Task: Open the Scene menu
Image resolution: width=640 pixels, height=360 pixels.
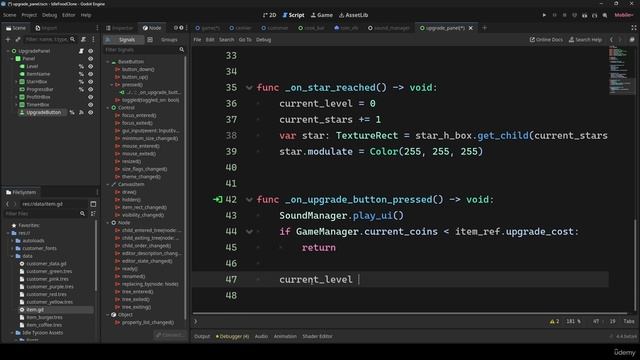Action: tap(9, 15)
